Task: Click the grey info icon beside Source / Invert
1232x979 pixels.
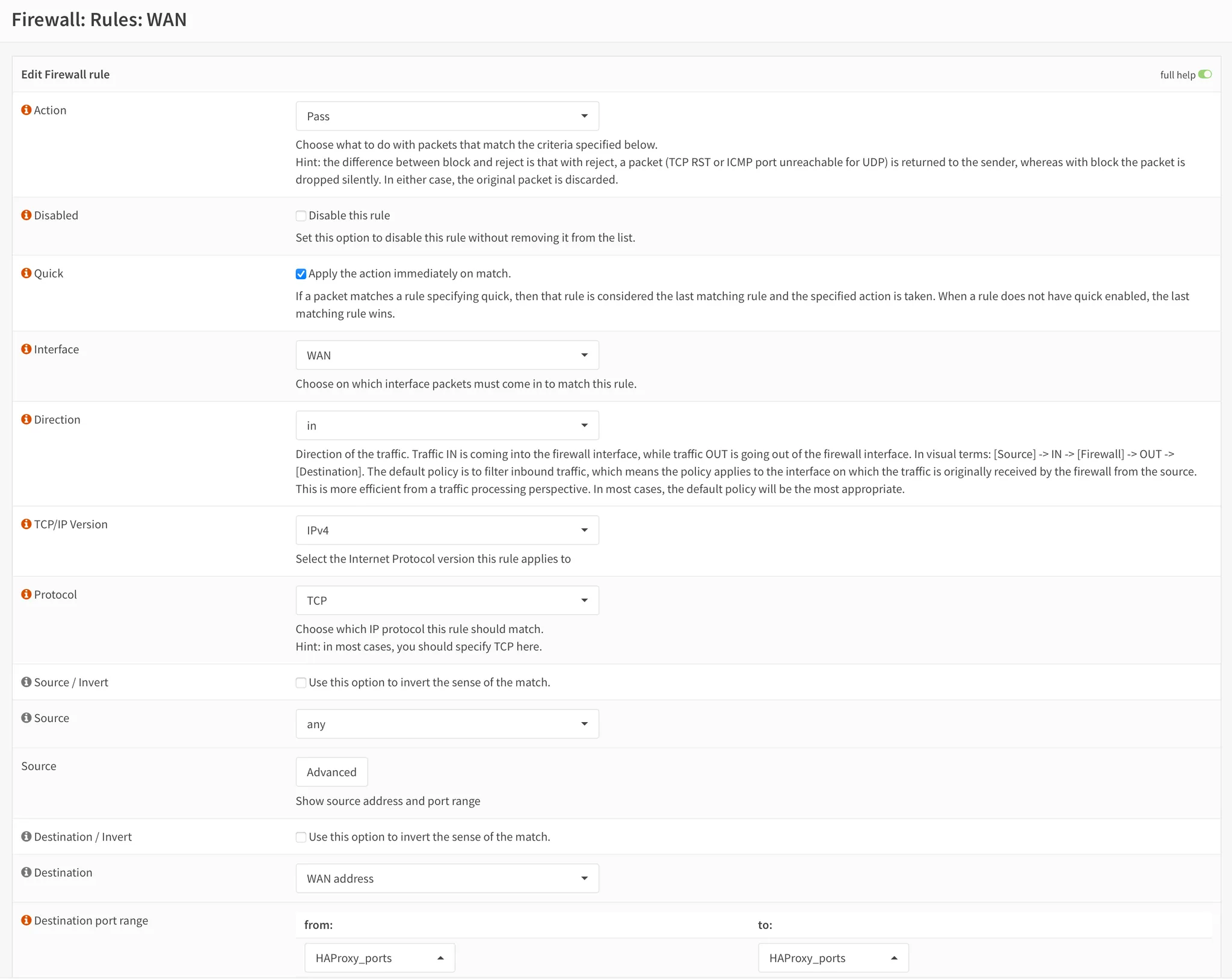Action: pyautogui.click(x=26, y=682)
